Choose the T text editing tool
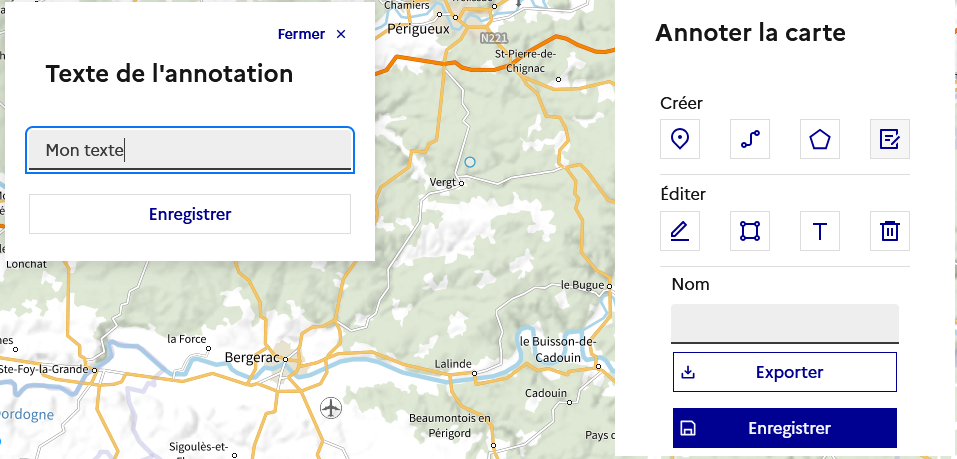 (820, 231)
